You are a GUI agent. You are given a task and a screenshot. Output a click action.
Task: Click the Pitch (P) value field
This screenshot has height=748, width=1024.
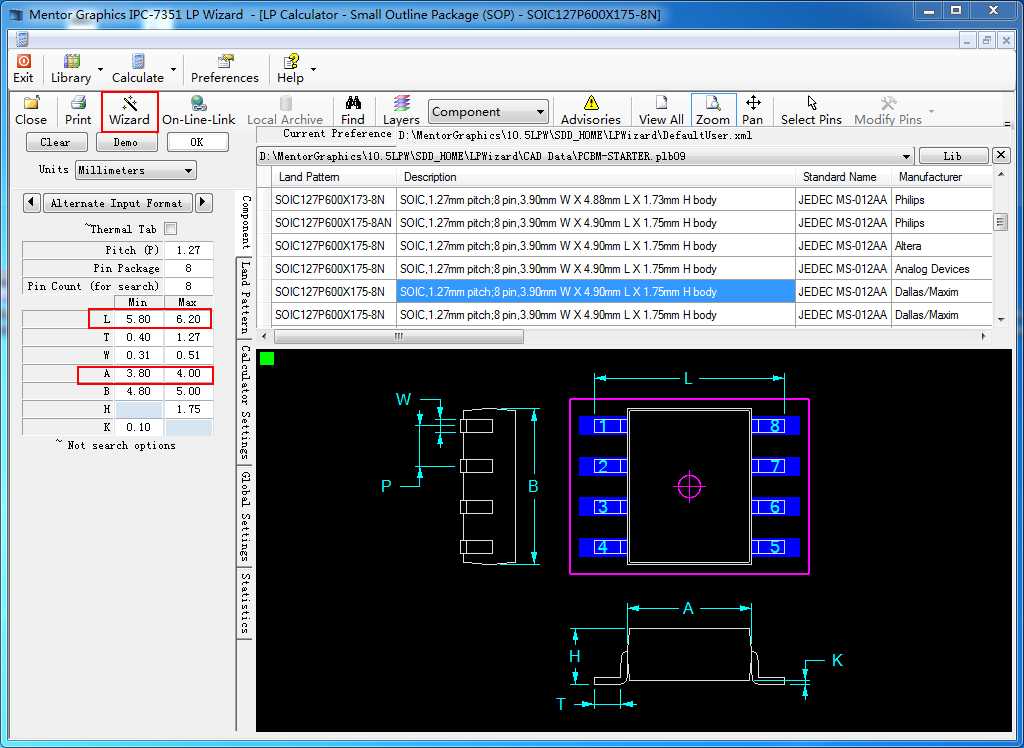pyautogui.click(x=189, y=250)
